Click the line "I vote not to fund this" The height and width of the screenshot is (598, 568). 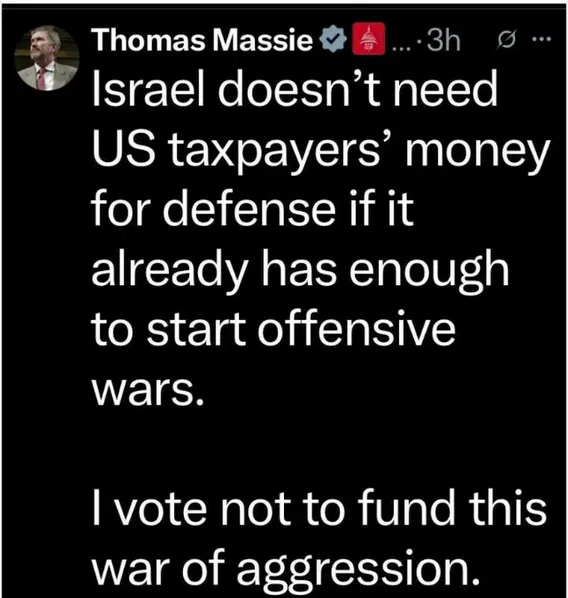[319, 508]
